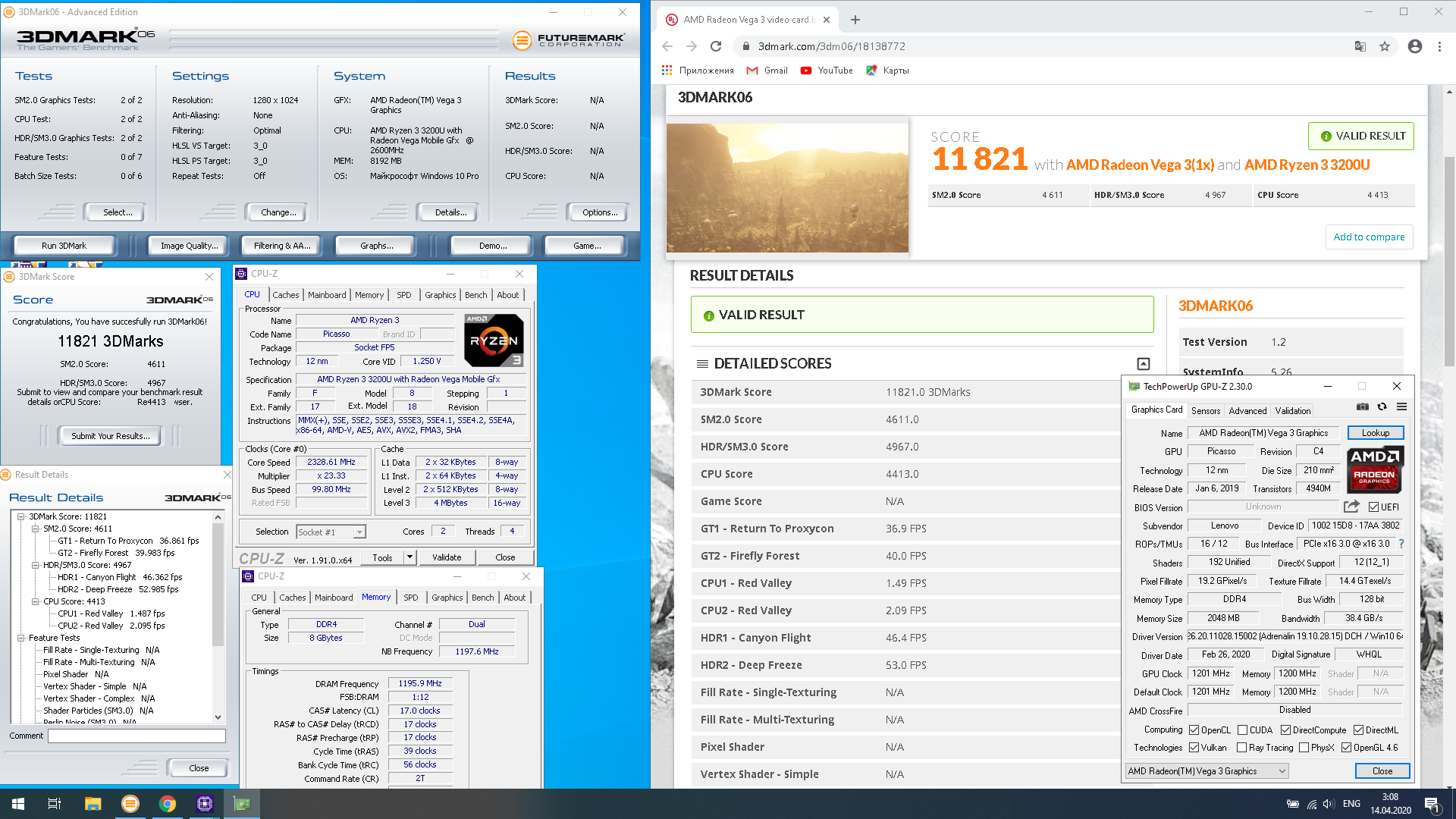Open the Mainboard tab in the upper CPU-Z window
The image size is (1456, 819).
click(x=327, y=295)
